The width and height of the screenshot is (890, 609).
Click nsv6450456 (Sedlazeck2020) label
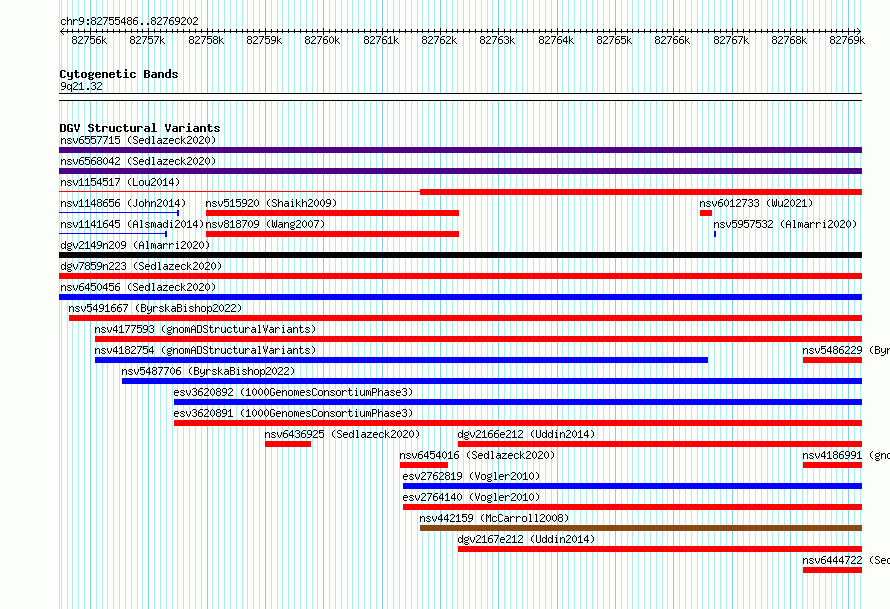[138, 287]
